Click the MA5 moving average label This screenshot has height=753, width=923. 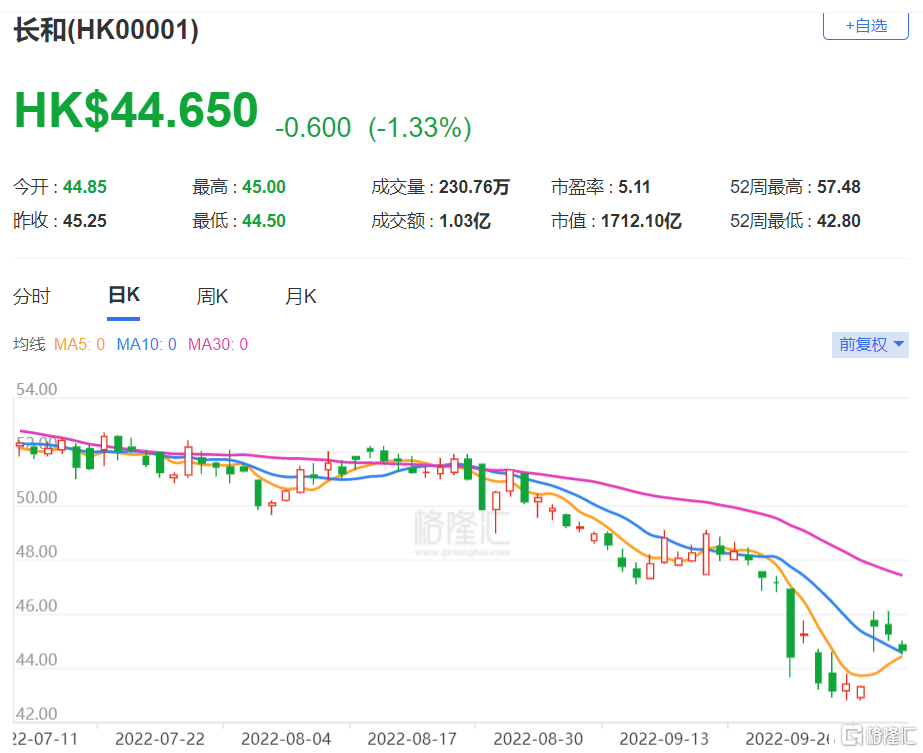(79, 344)
